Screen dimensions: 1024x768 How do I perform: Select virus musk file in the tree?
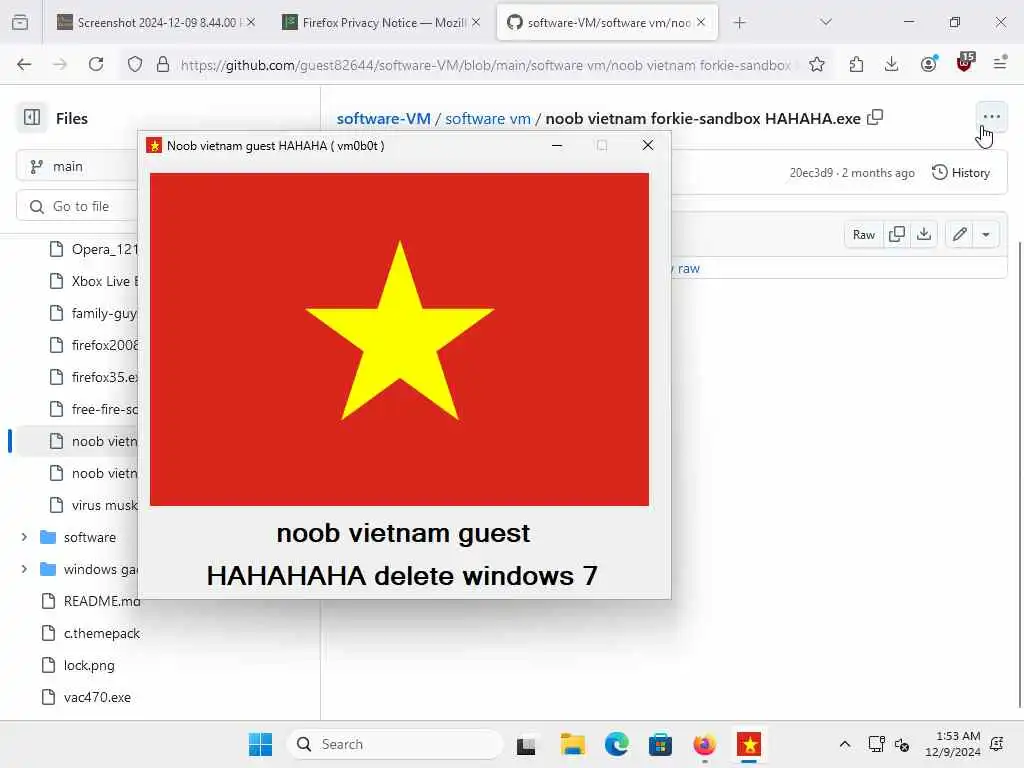[93, 505]
